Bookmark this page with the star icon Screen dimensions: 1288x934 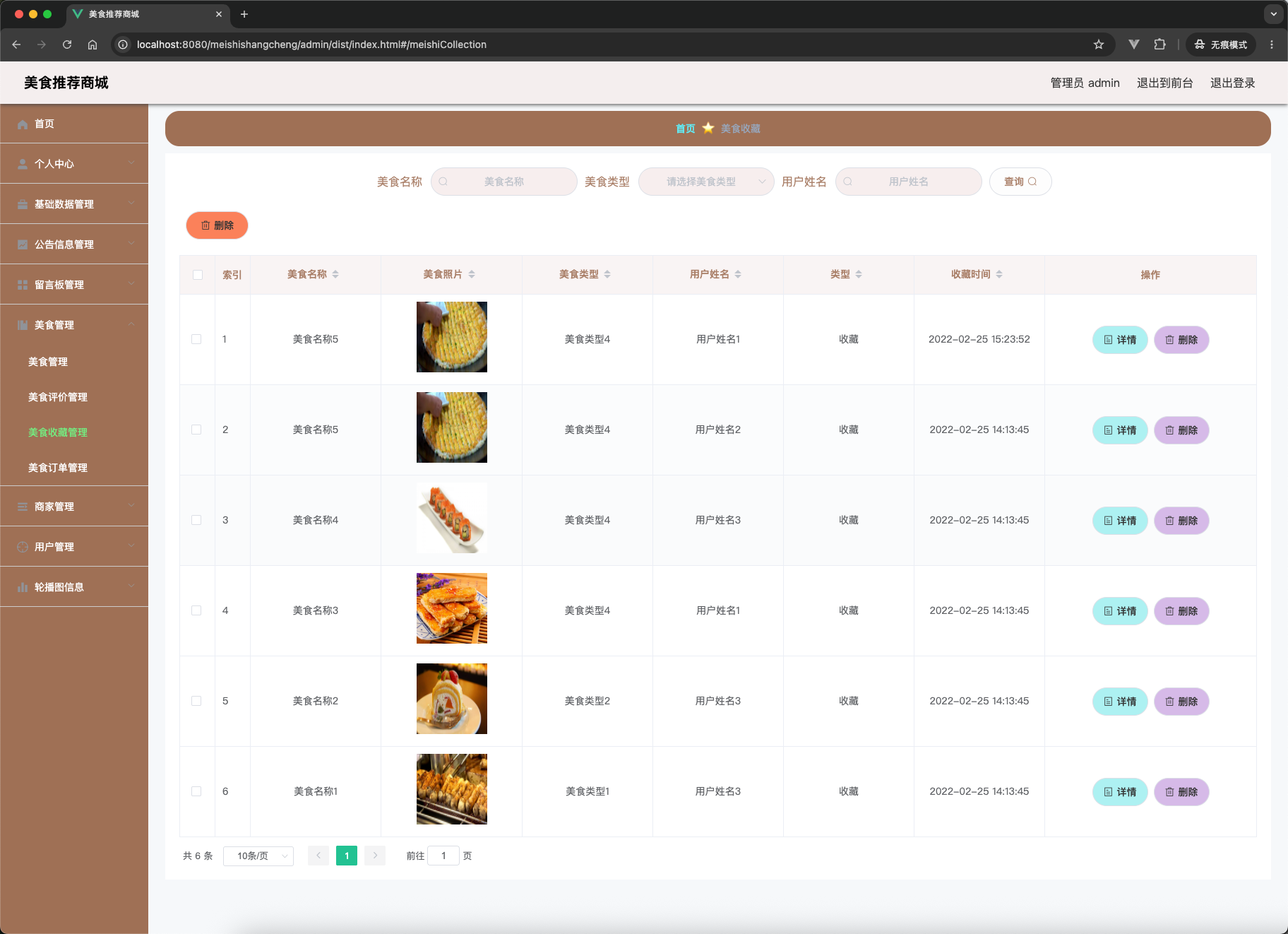pyautogui.click(x=1099, y=45)
